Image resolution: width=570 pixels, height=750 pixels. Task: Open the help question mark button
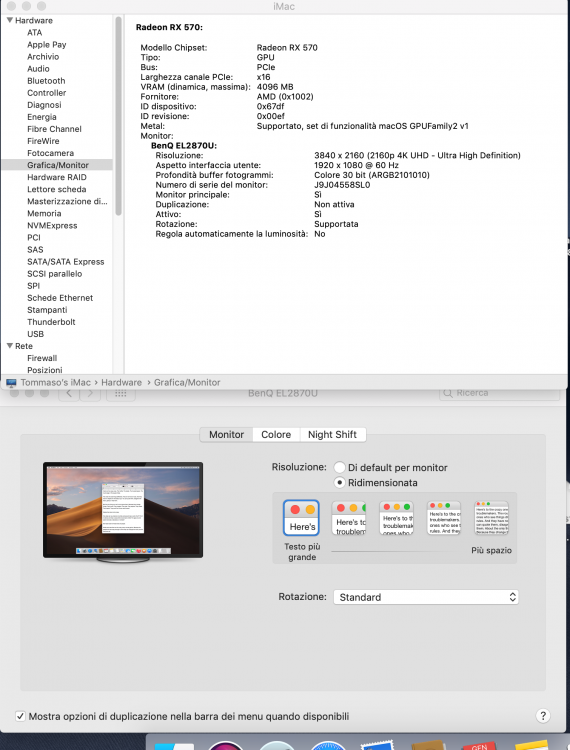coord(543,716)
